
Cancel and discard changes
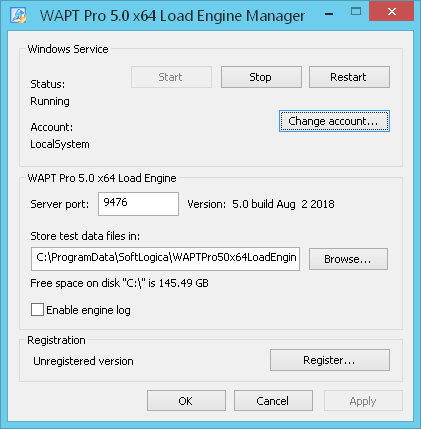[x=273, y=401]
